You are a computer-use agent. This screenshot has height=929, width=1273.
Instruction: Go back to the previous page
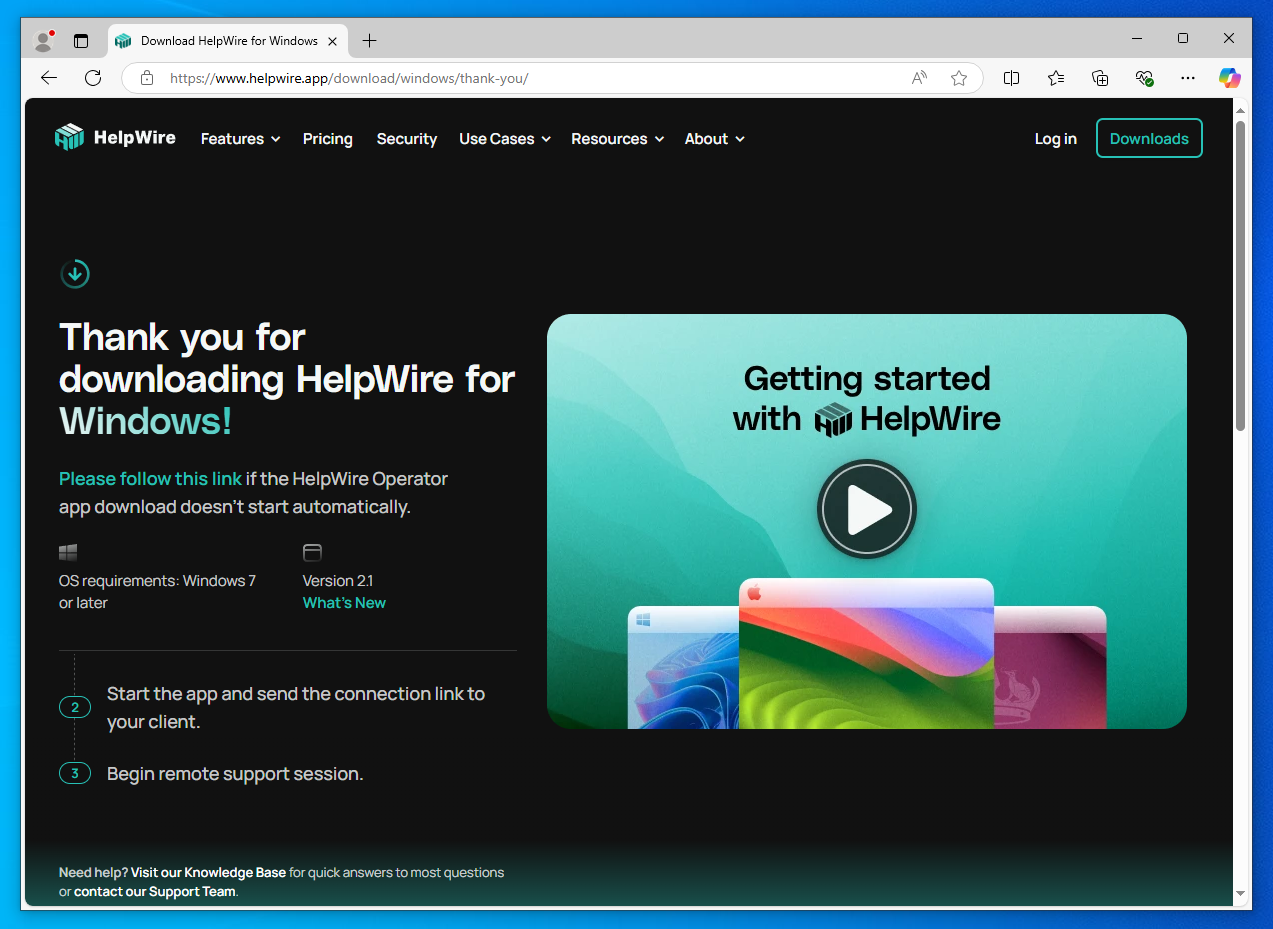(x=49, y=78)
